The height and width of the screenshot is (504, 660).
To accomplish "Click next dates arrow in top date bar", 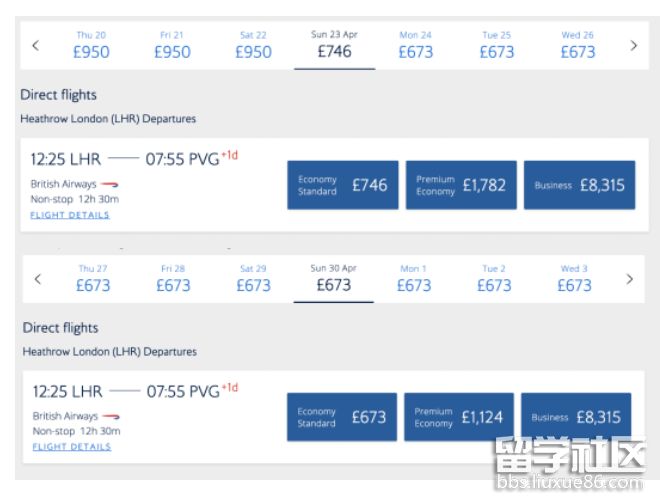I will (x=633, y=45).
